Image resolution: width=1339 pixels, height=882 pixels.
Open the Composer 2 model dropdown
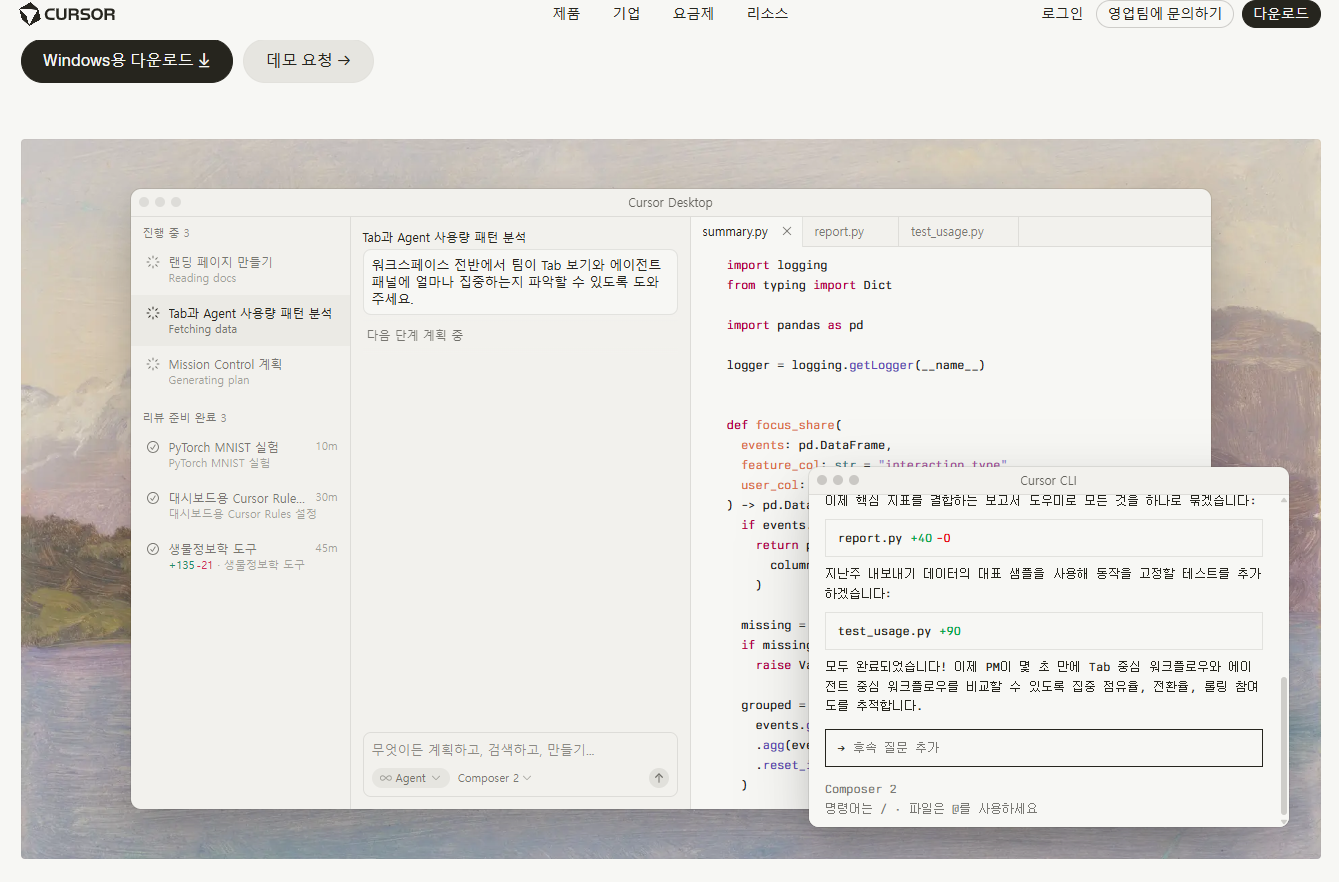(495, 778)
